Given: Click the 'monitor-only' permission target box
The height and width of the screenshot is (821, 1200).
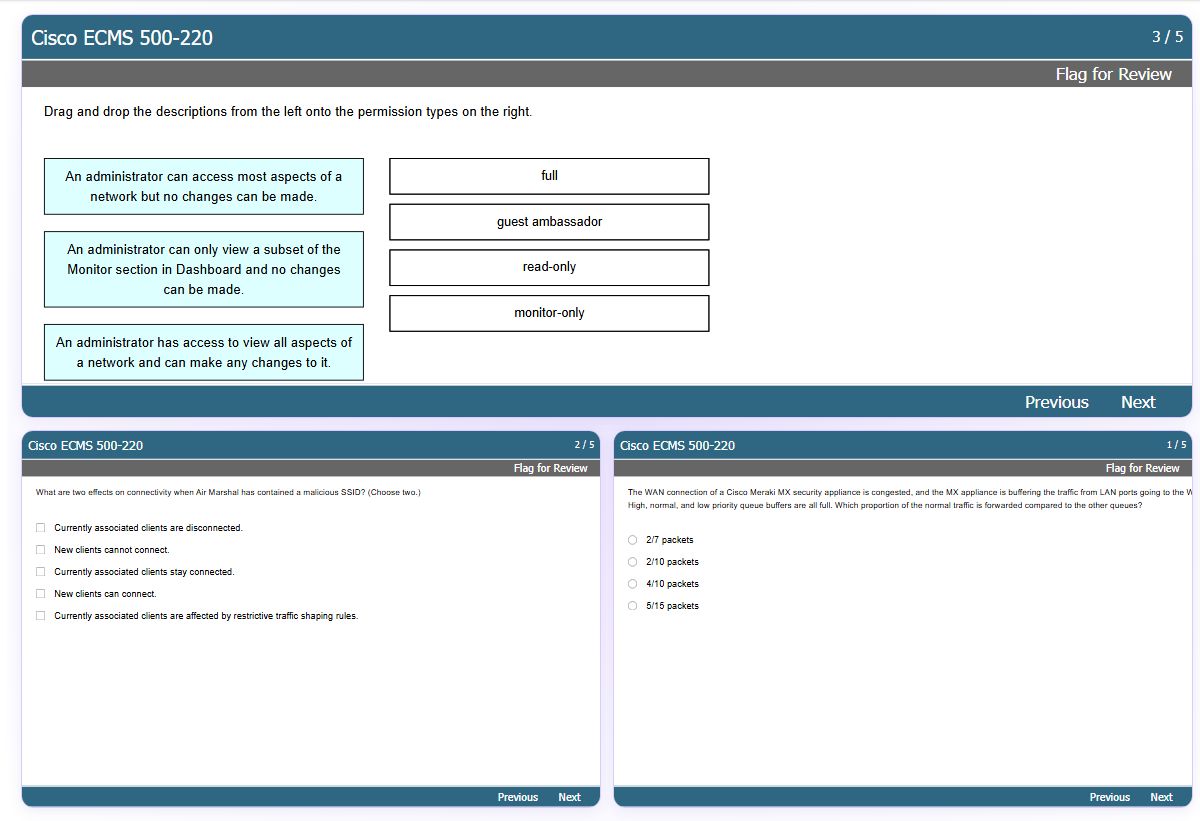Looking at the screenshot, I should pos(549,313).
